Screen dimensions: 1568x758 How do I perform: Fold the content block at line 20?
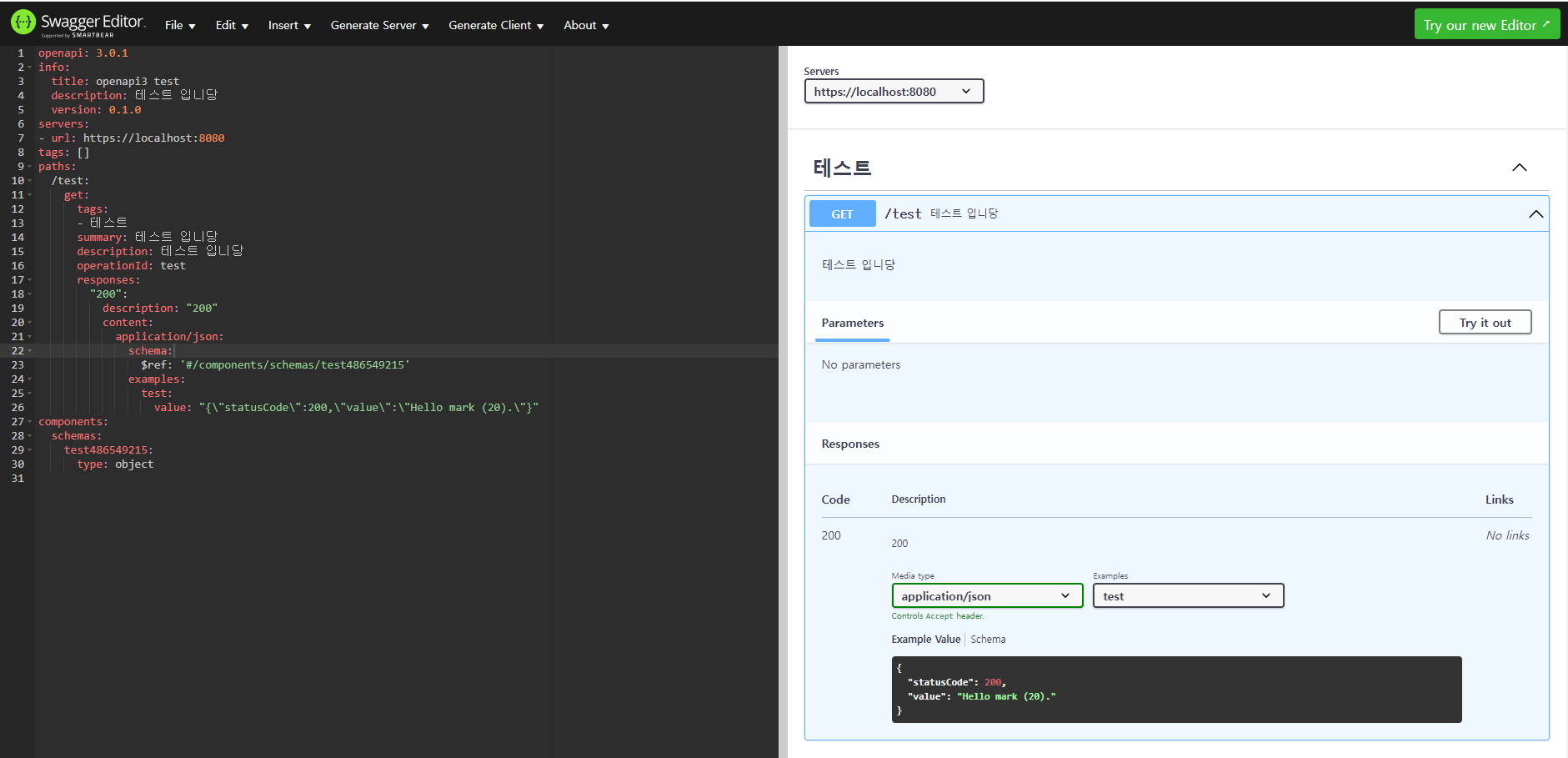pyautogui.click(x=30, y=323)
